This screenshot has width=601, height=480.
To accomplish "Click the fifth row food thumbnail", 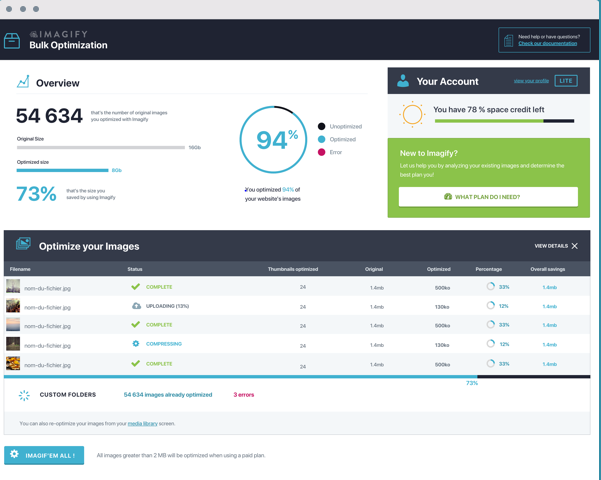I will 13,363.
